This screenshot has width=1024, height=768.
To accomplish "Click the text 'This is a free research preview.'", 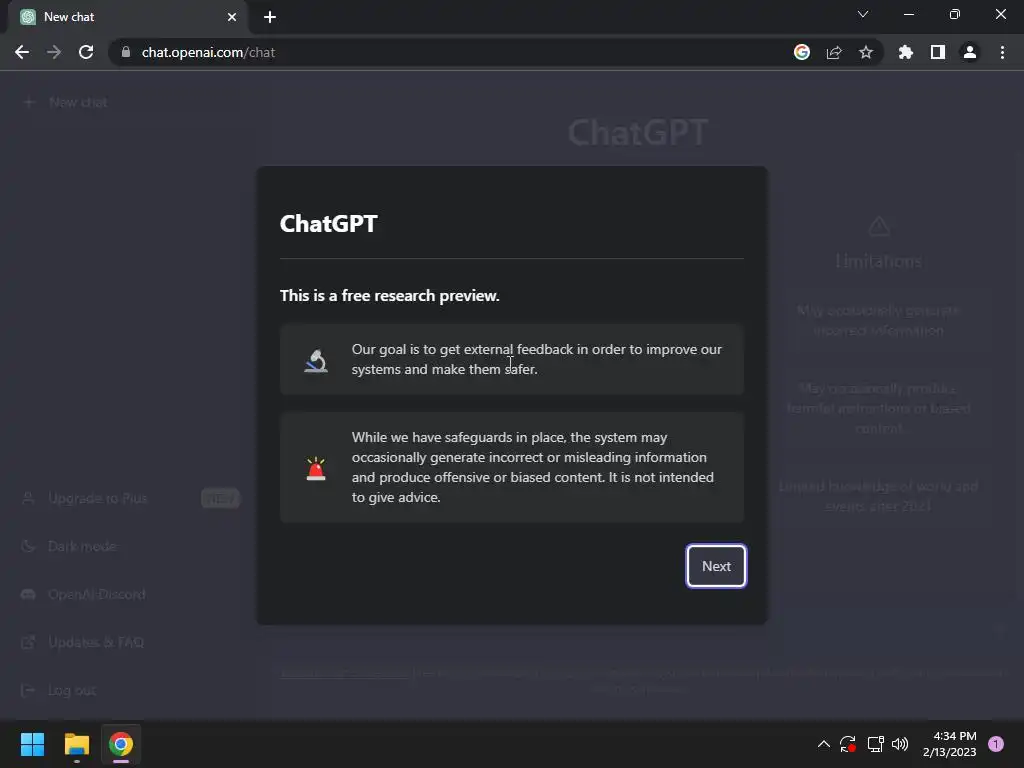I will pyautogui.click(x=390, y=296).
